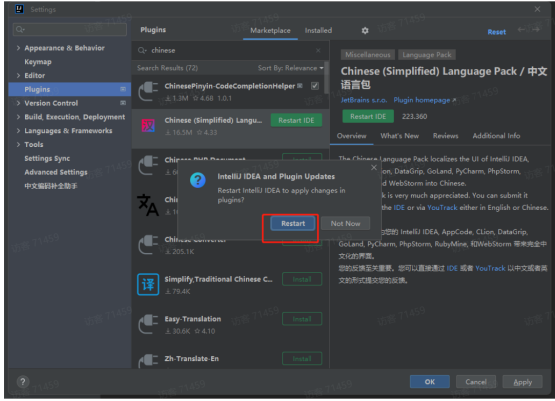
Task: Select Settings Sync in the tree
Action: pyautogui.click(x=47, y=158)
